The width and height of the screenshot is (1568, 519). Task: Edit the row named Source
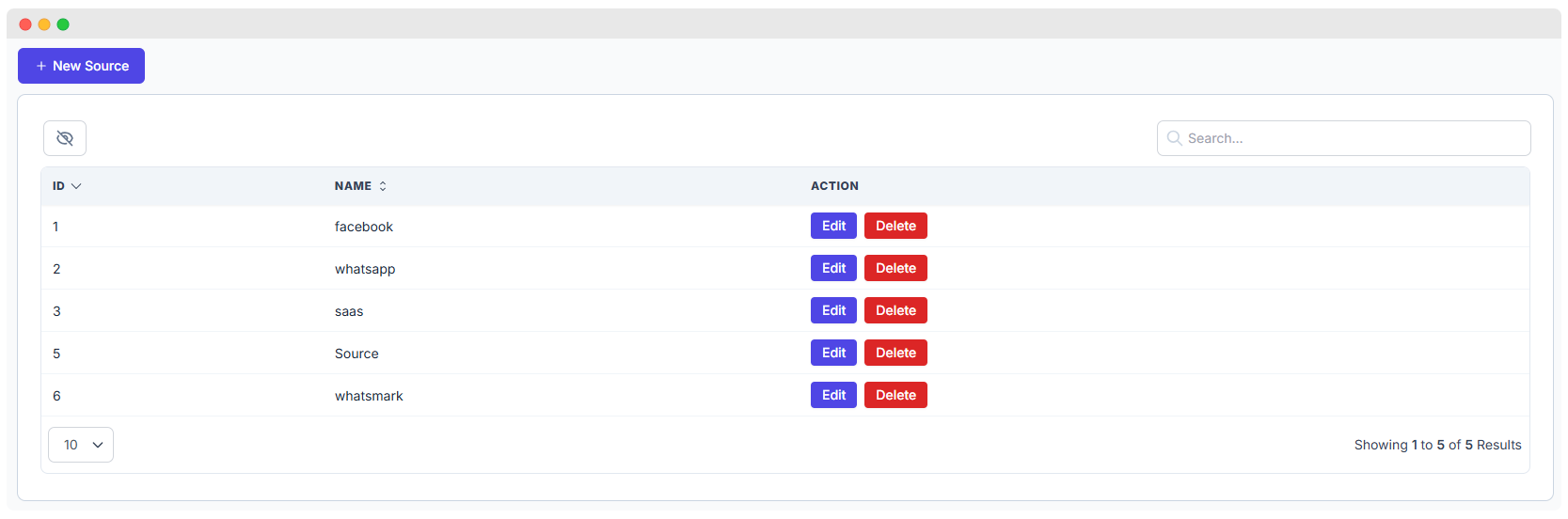pos(833,353)
